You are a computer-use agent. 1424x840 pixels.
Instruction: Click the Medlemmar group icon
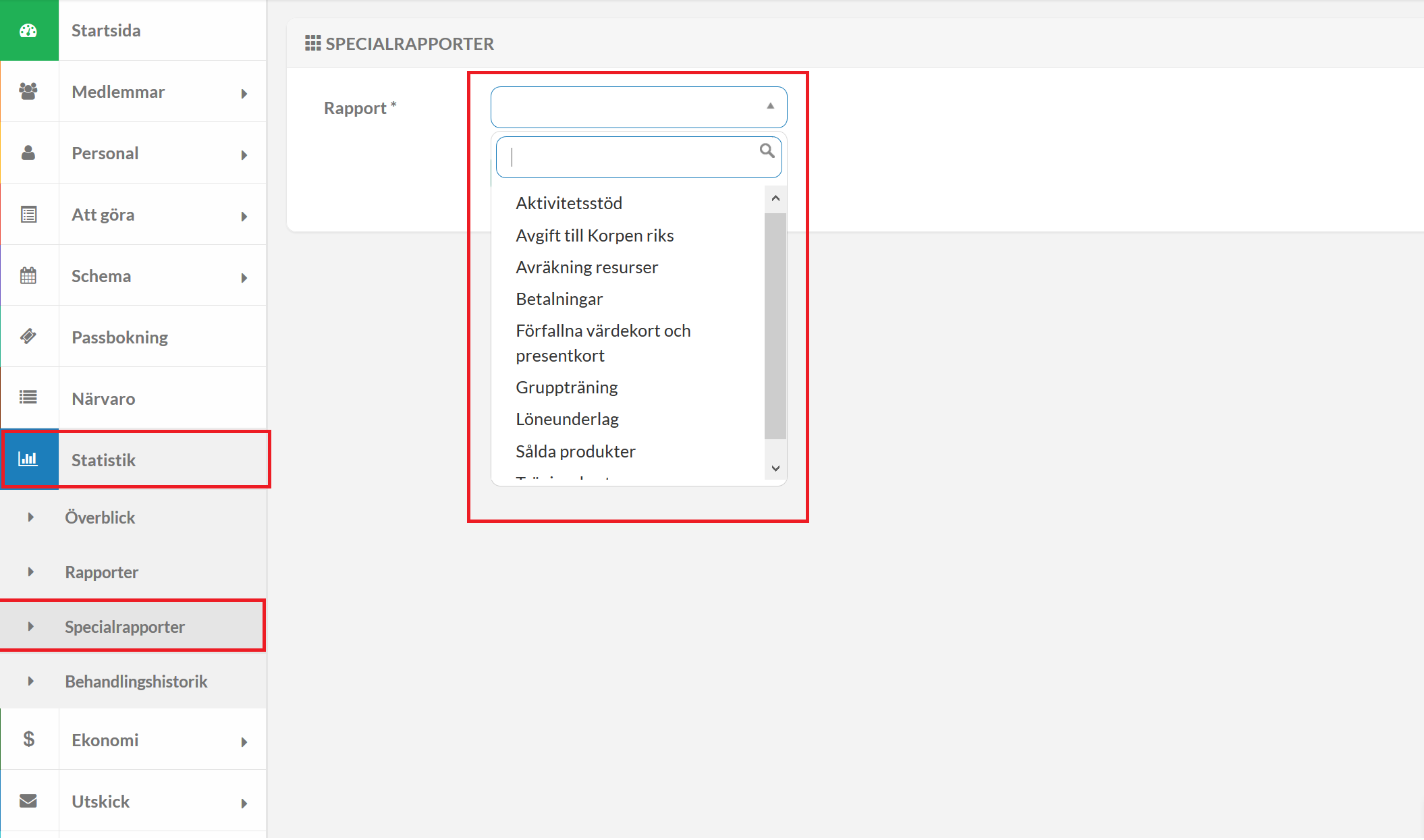[28, 91]
